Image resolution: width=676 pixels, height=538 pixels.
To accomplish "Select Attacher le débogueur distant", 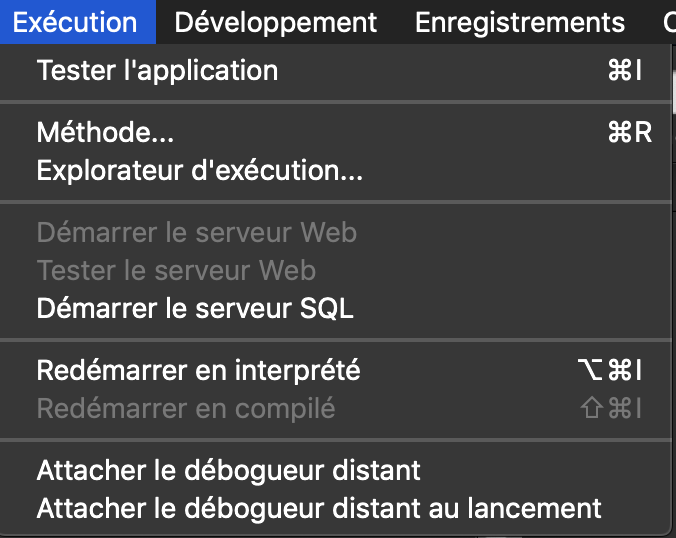I will coord(229,469).
